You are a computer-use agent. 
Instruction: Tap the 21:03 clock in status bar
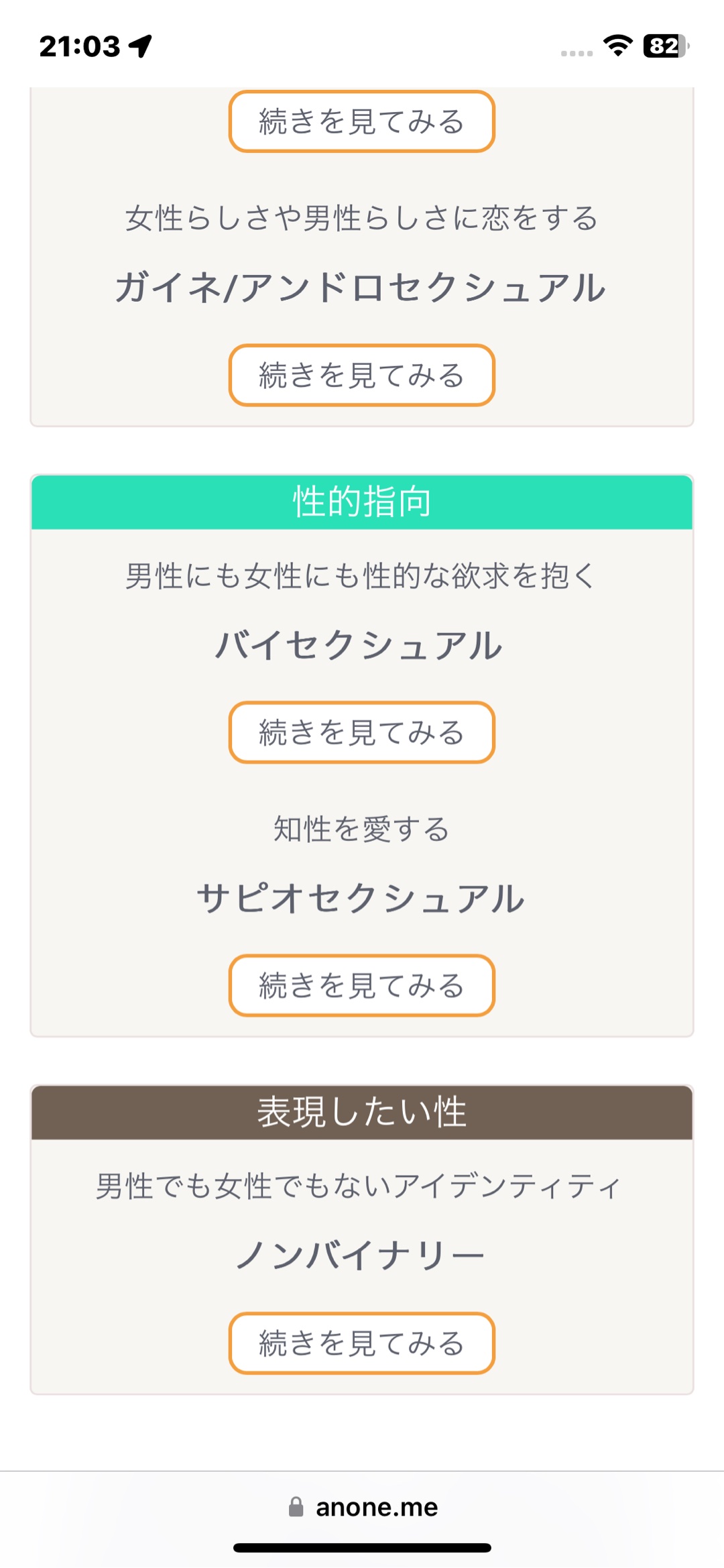[x=79, y=46]
